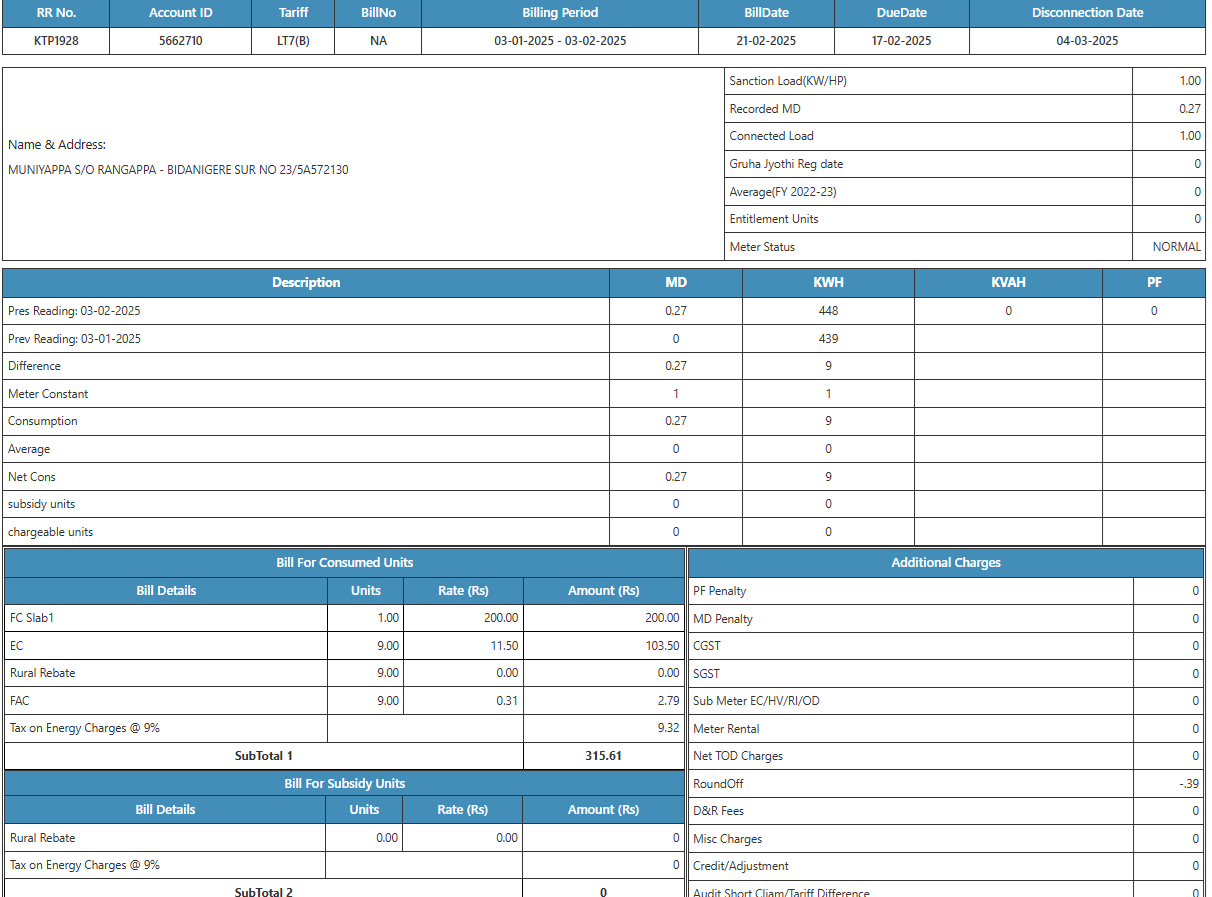Click tax amount 9.32
This screenshot has height=897, width=1212.
click(668, 728)
